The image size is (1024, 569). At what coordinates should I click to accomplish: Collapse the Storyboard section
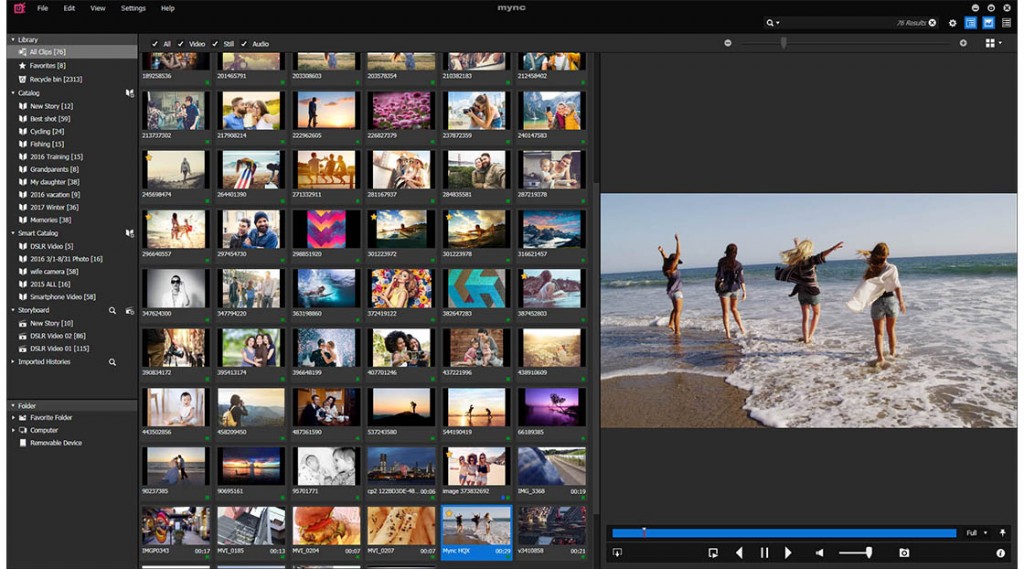click(12, 310)
